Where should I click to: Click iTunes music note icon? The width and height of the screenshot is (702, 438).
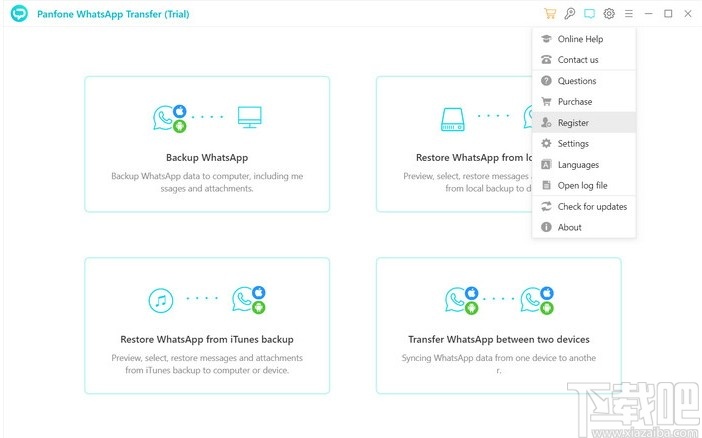pos(161,300)
